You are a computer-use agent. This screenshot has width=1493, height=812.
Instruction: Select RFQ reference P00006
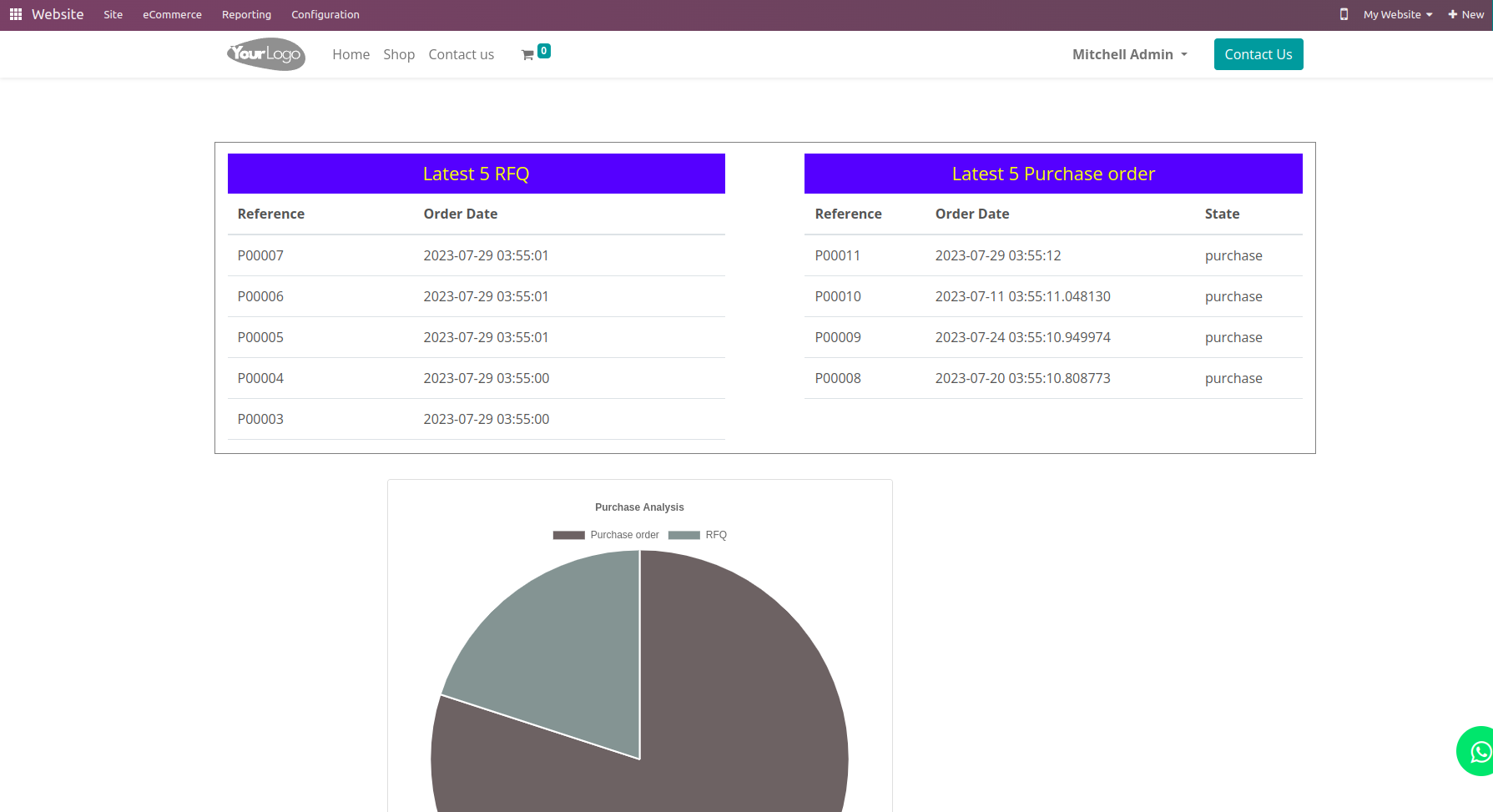pos(260,296)
